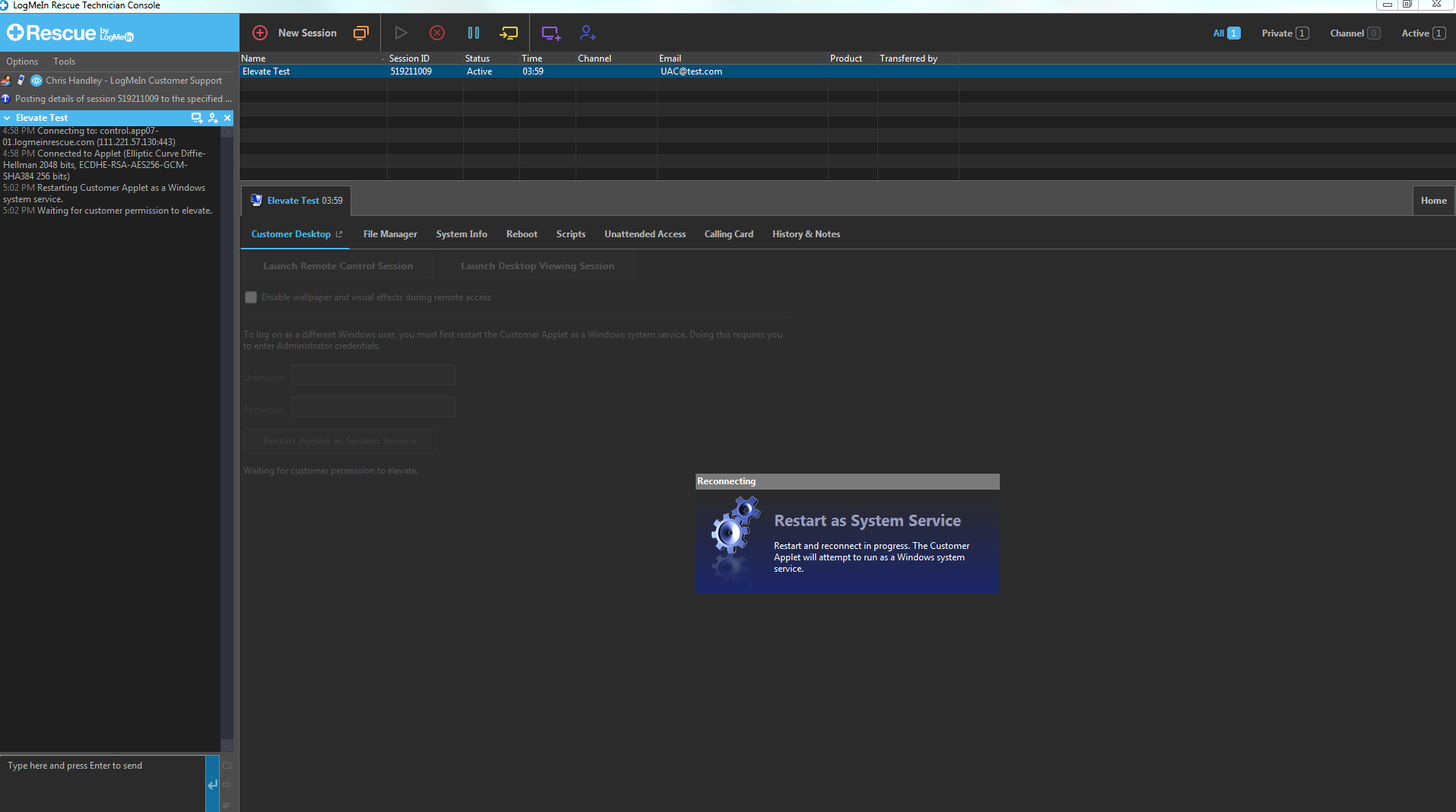This screenshot has height=812, width=1456.
Task: Click Launch Desktop Viewing Session button
Action: pos(538,266)
